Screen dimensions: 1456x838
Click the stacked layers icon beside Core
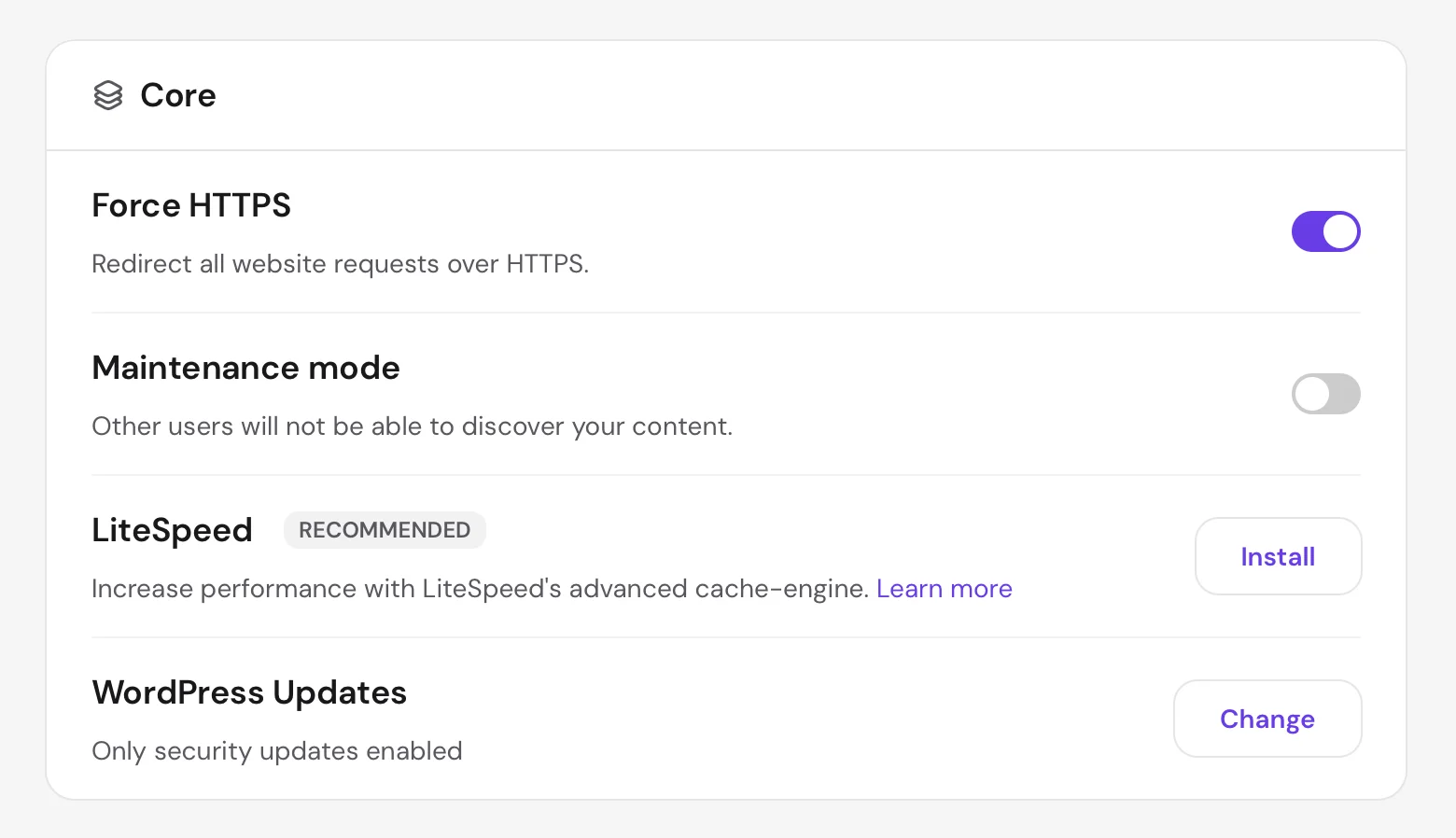pos(108,95)
